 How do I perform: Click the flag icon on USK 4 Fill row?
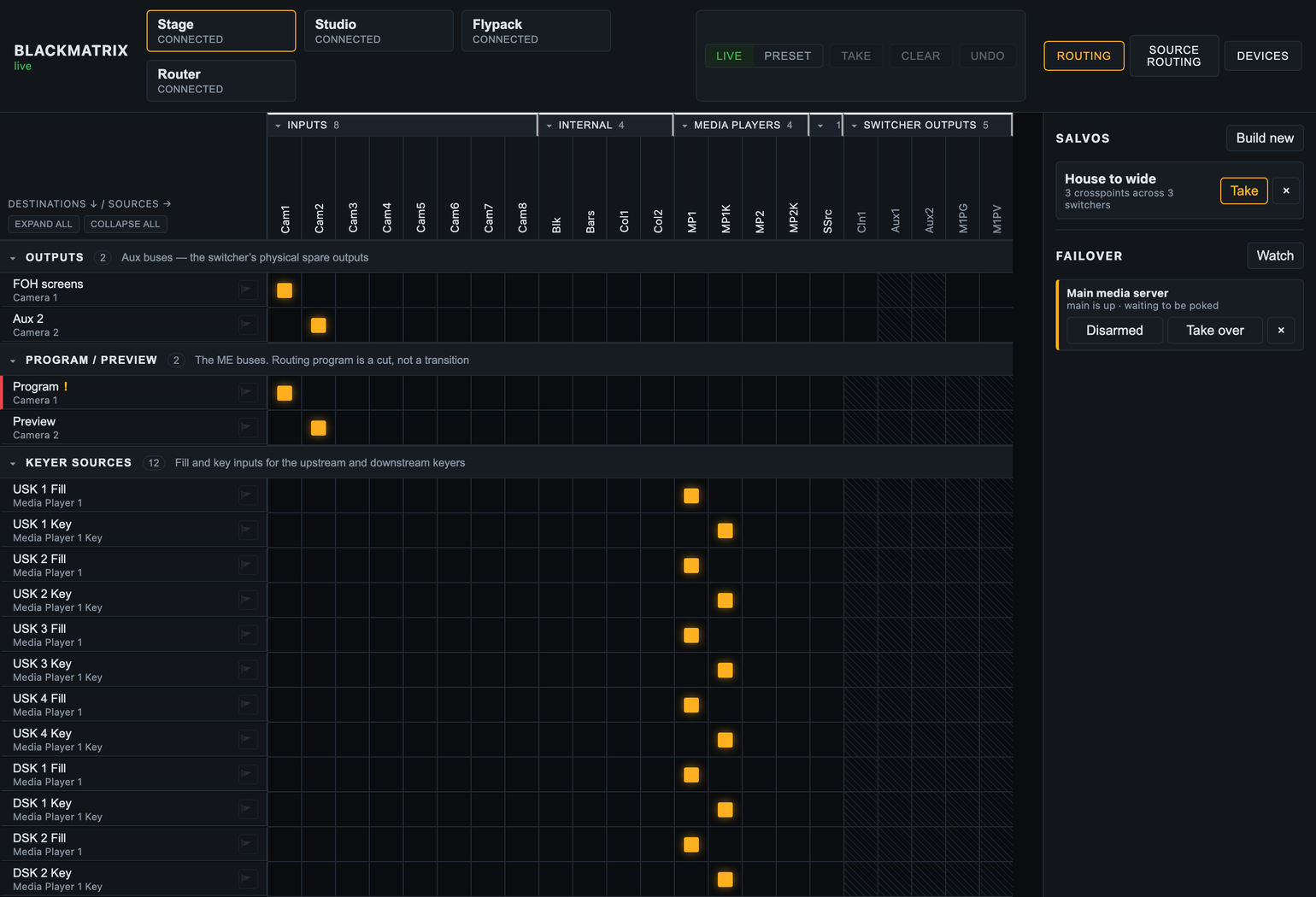248,705
